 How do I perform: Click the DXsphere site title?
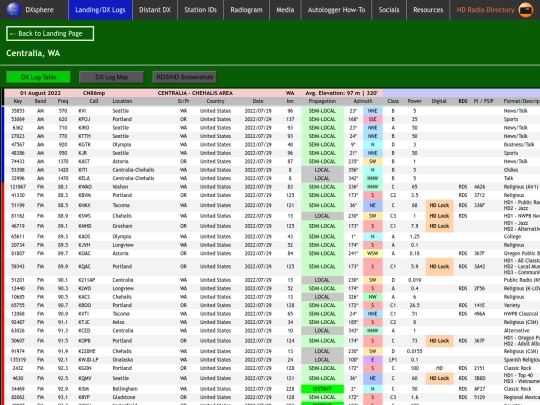coord(39,10)
